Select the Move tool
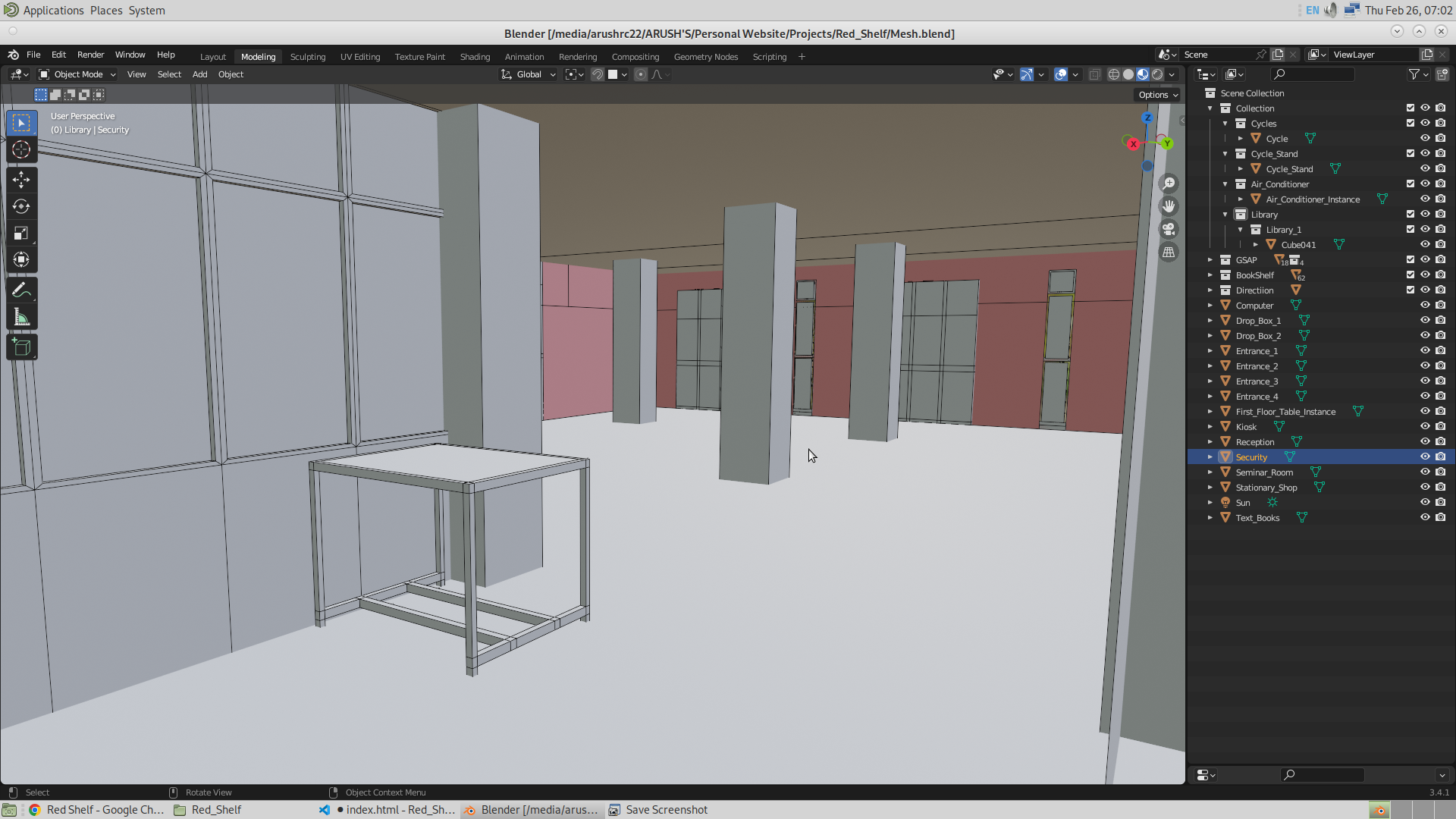Viewport: 1456px width, 819px height. tap(20, 178)
